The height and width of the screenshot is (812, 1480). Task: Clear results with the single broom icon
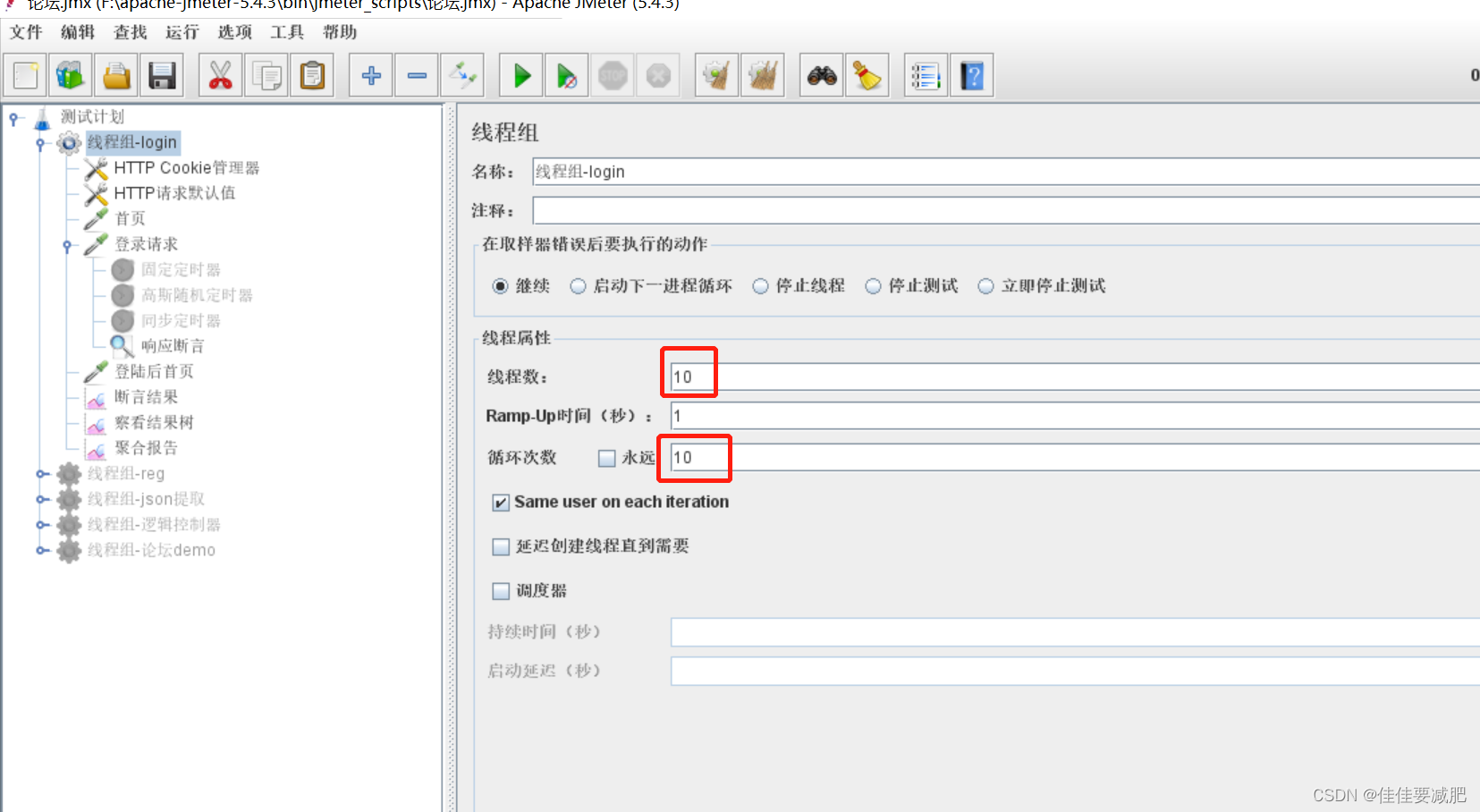[716, 76]
